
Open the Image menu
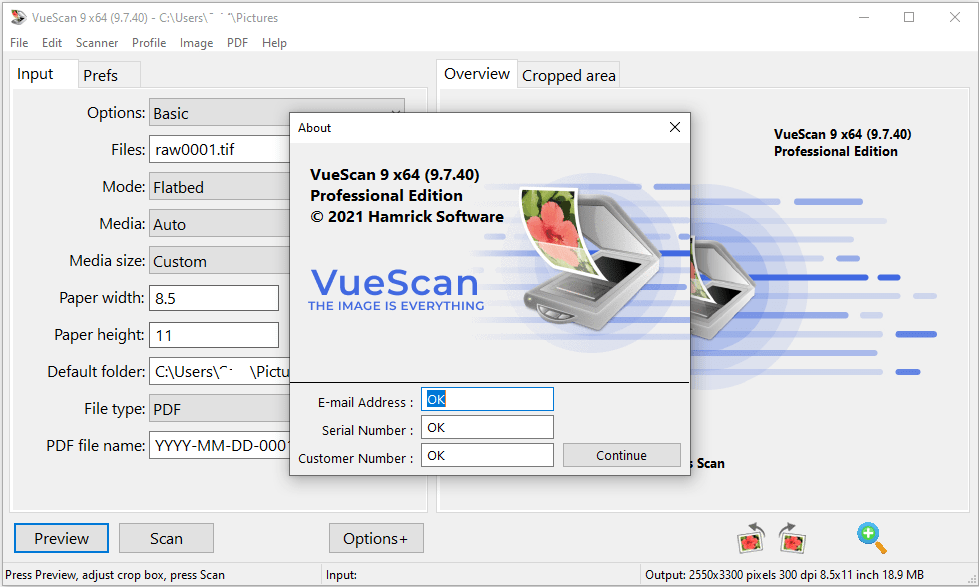click(196, 42)
